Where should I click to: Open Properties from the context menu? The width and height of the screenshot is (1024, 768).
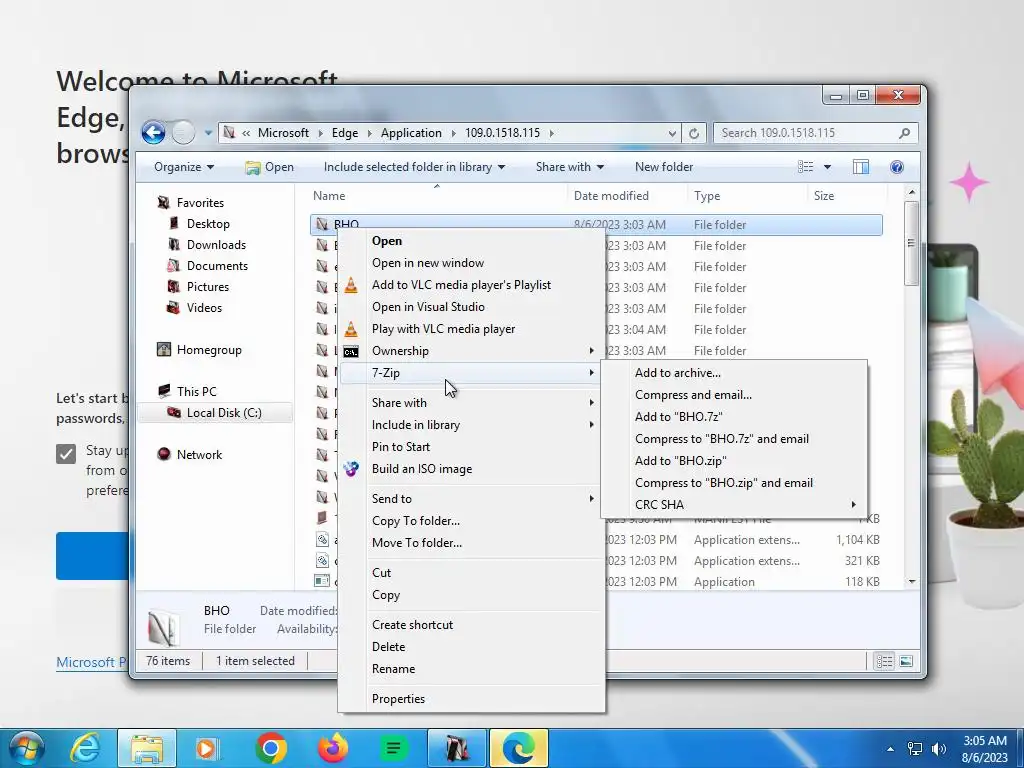[x=472, y=699]
